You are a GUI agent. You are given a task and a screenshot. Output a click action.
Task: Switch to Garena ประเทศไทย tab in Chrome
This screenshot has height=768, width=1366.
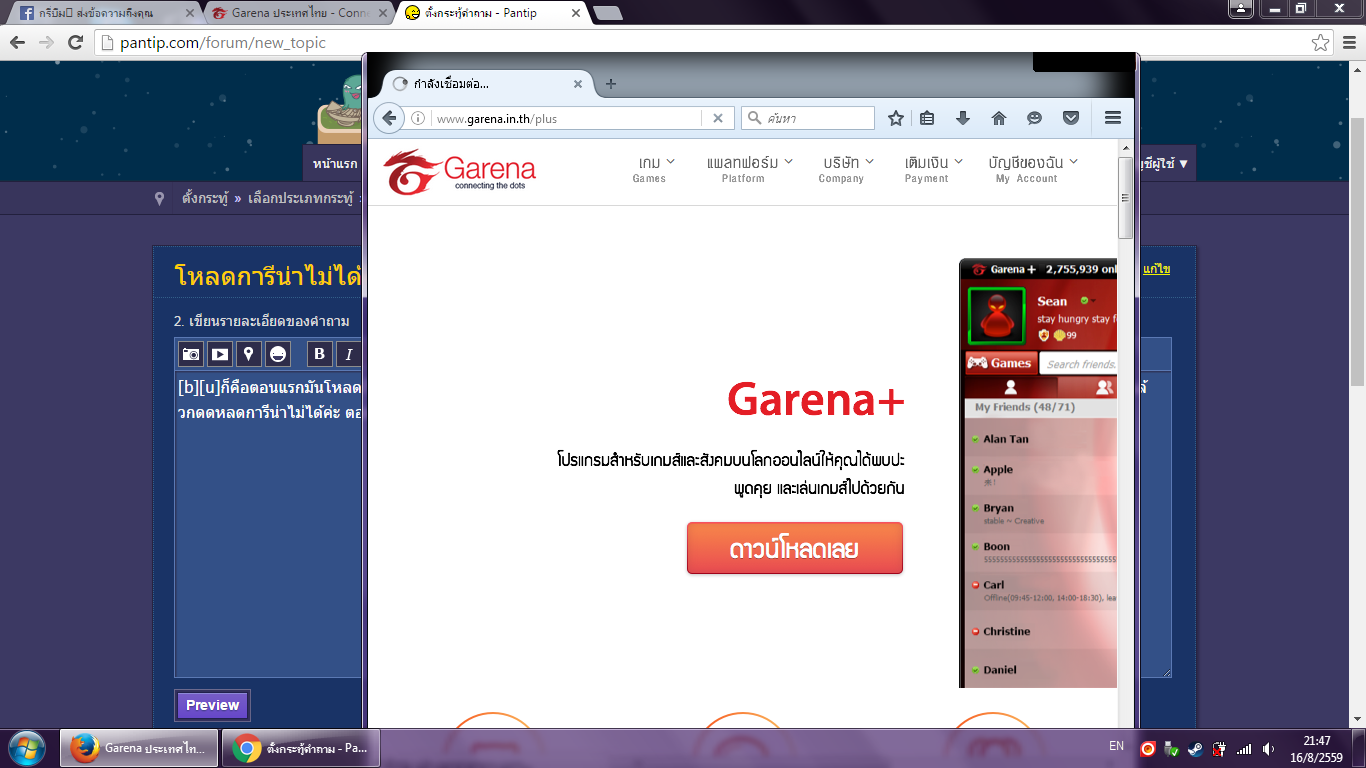tap(298, 14)
